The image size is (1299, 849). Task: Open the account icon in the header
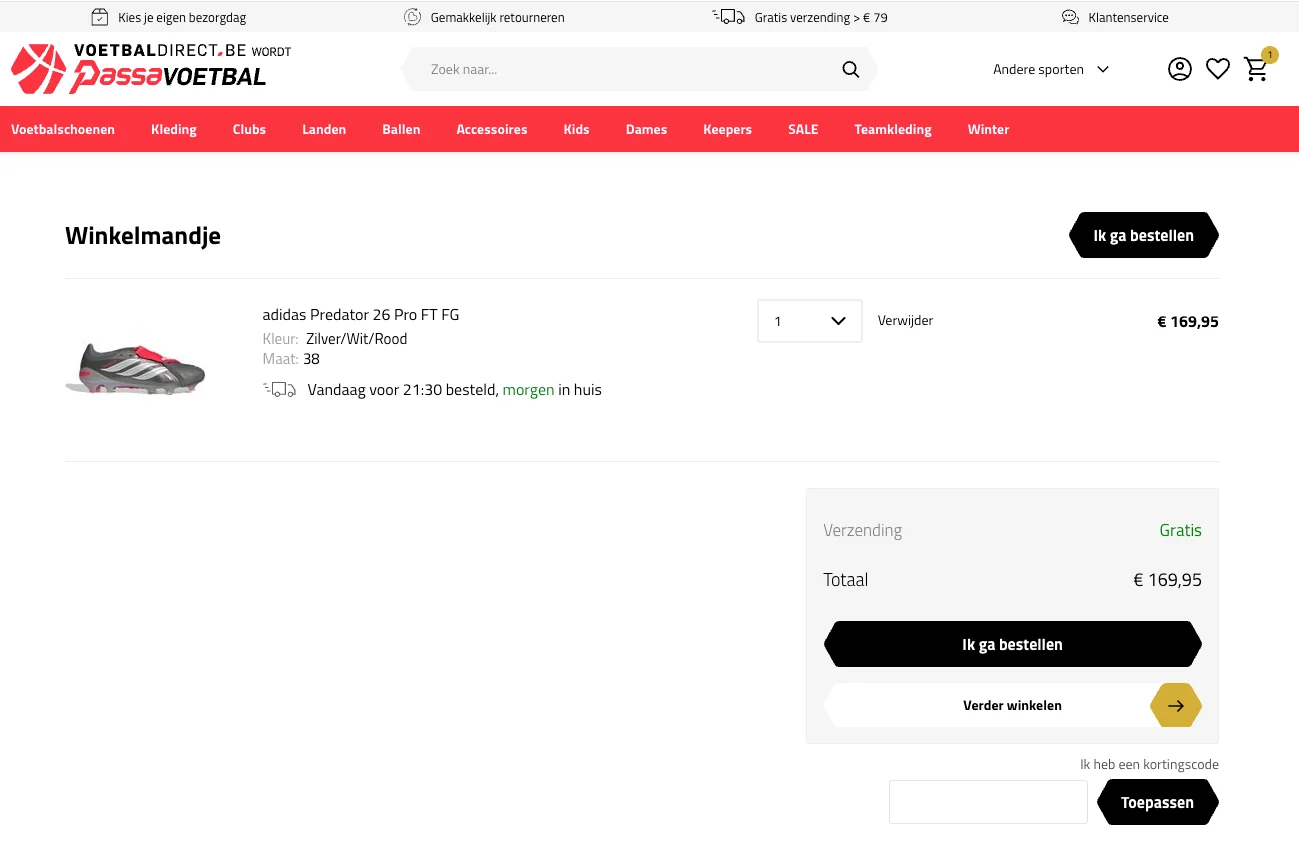pyautogui.click(x=1180, y=68)
